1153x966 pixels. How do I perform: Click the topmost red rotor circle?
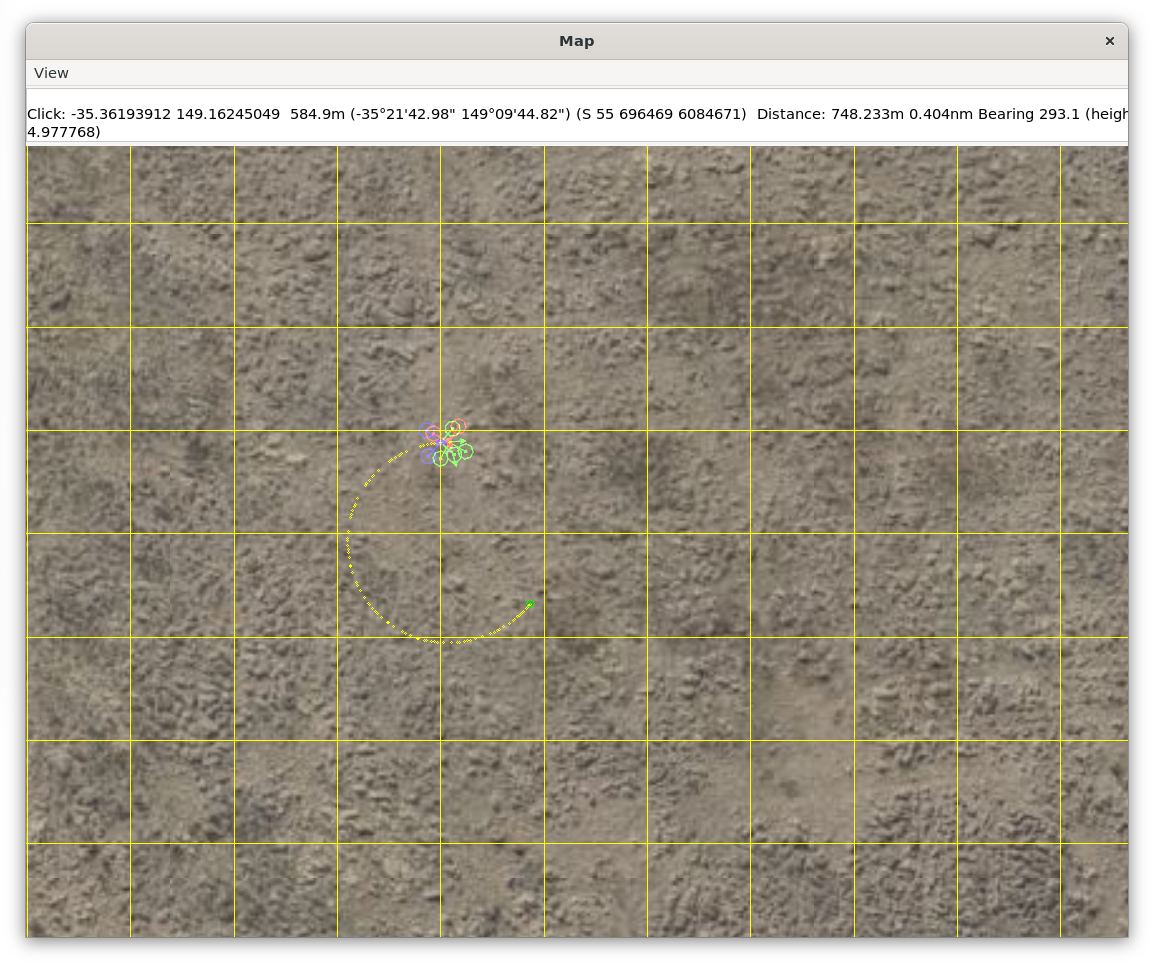click(x=459, y=426)
